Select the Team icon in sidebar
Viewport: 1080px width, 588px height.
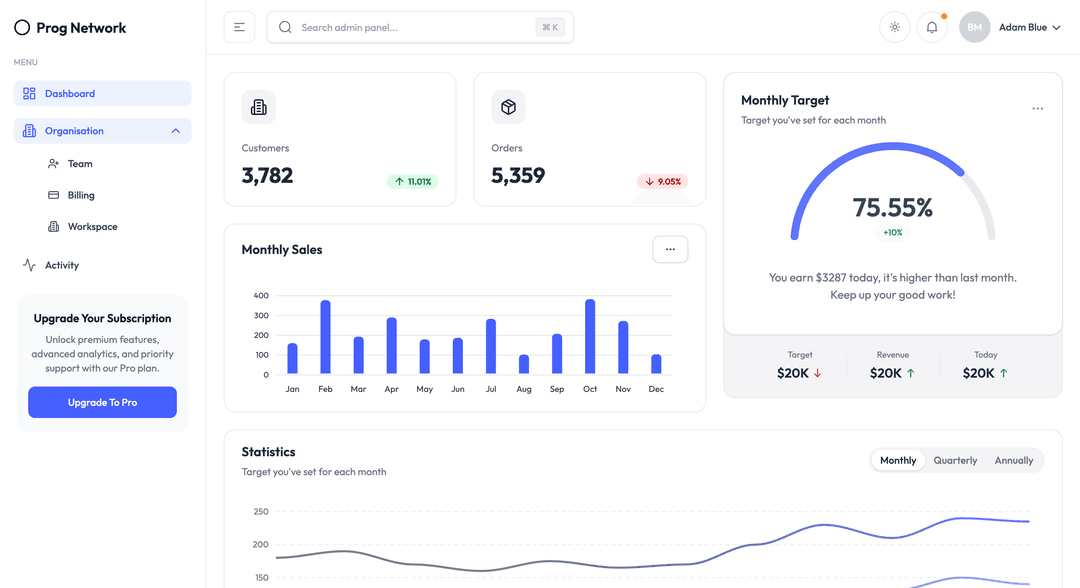53,163
